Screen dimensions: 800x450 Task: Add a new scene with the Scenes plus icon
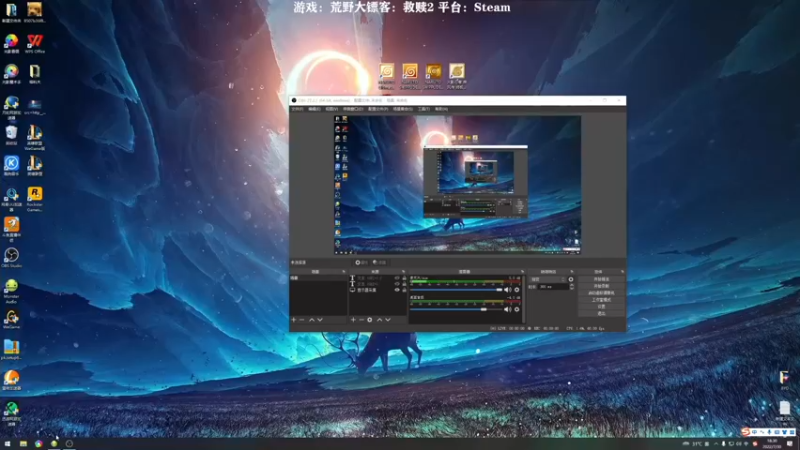[294, 320]
